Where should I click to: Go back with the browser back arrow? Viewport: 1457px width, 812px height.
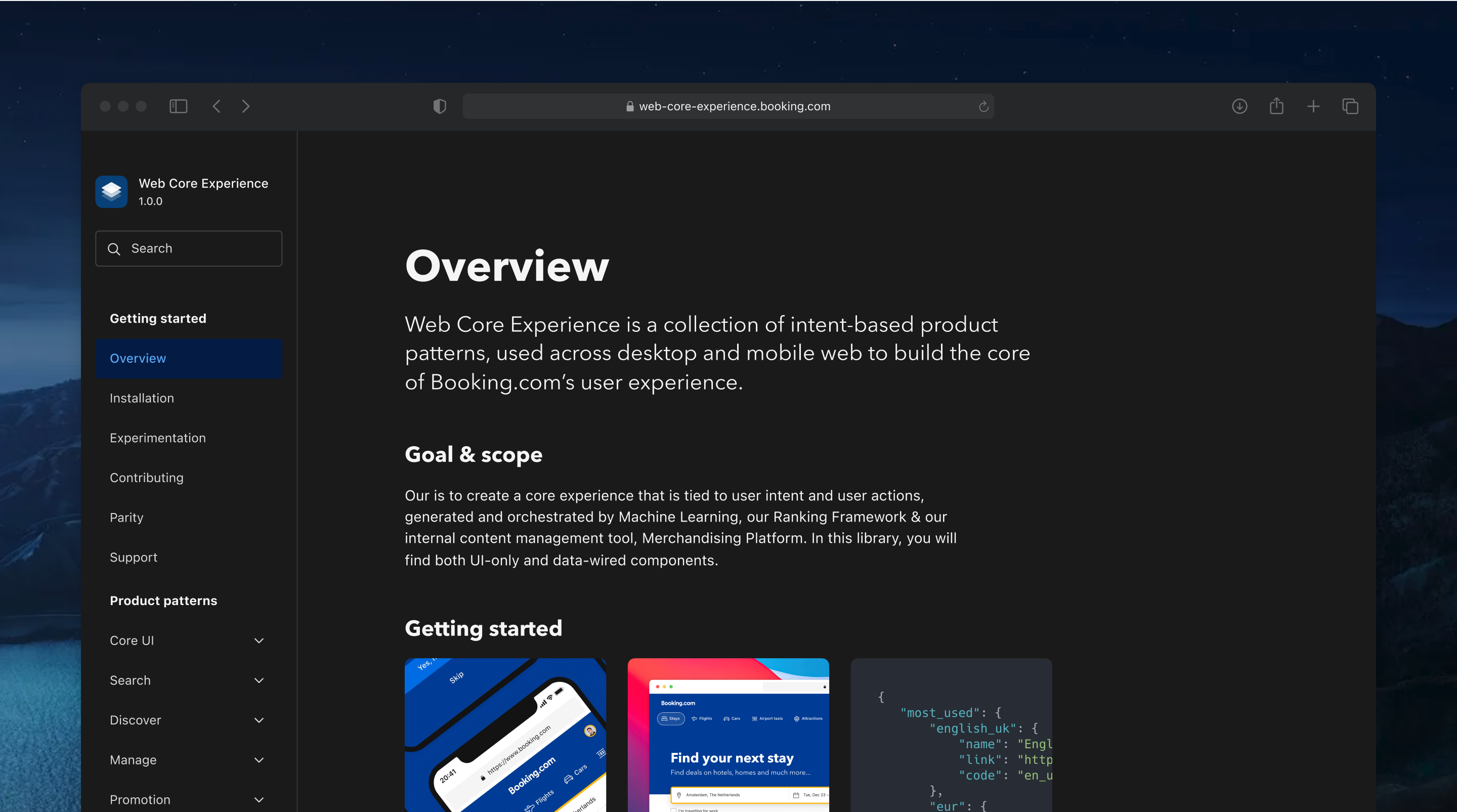(217, 106)
